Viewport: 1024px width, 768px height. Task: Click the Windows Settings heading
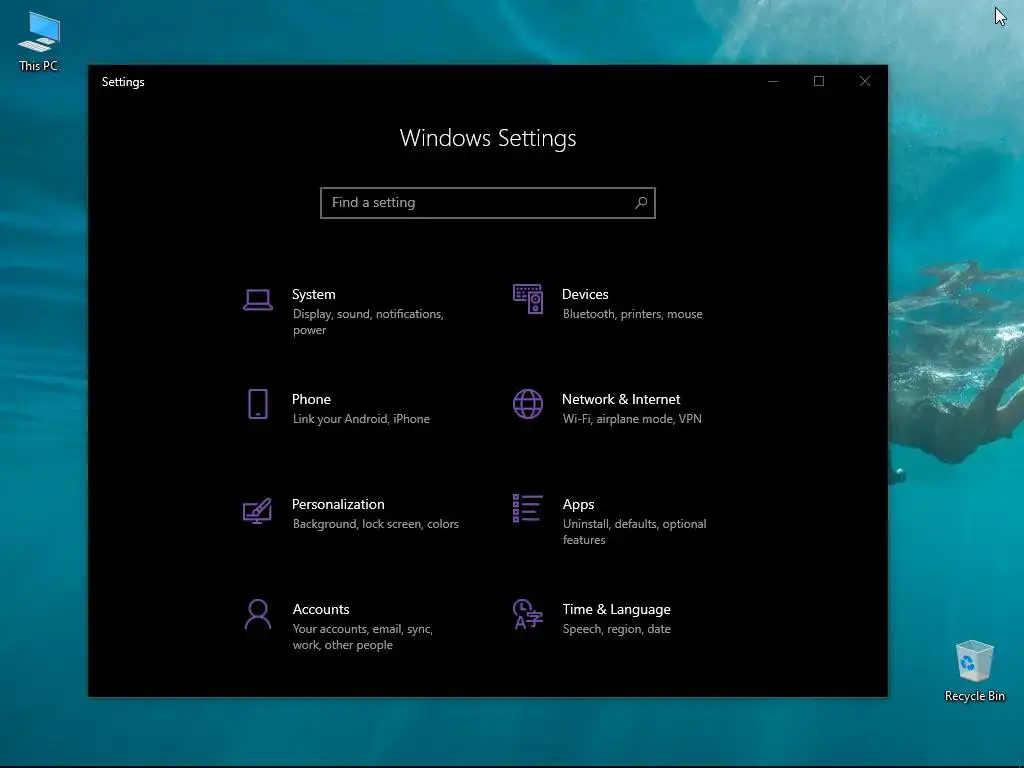pos(488,138)
